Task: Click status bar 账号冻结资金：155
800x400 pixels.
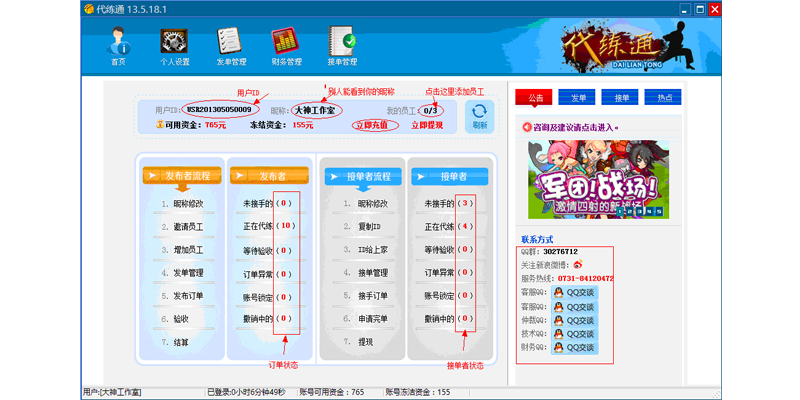Action: pos(418,392)
